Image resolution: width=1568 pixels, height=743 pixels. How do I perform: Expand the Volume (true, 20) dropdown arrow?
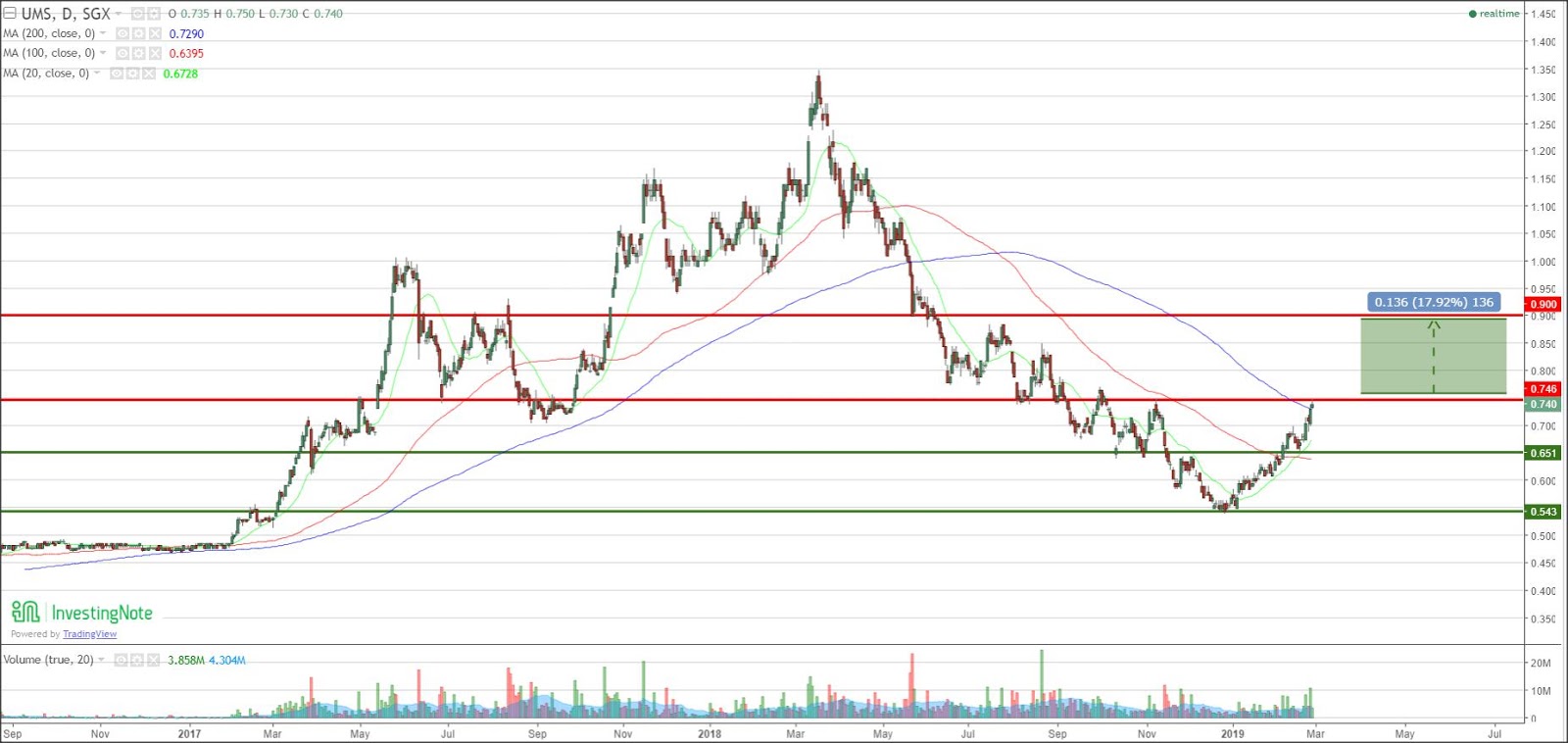click(101, 660)
